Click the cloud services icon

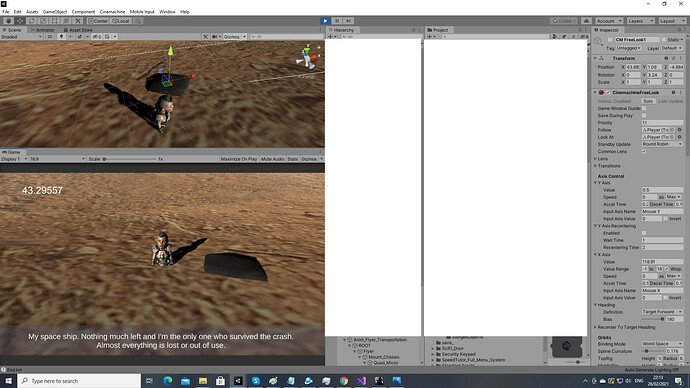586,21
